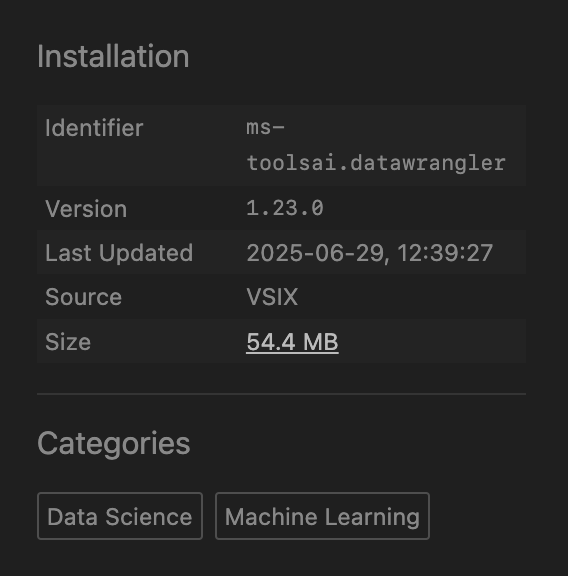This screenshot has width=568, height=576.
Task: Click the time 12:39:27
Action: click(445, 253)
